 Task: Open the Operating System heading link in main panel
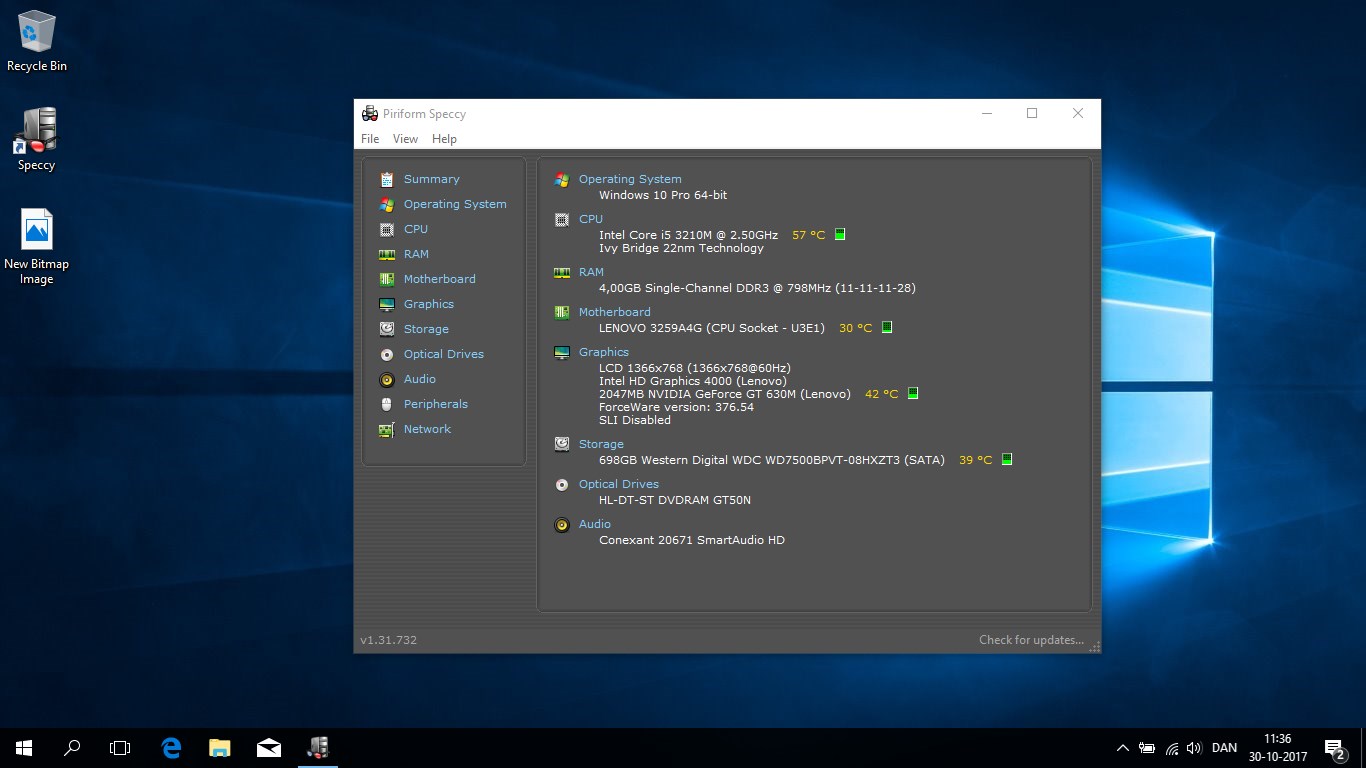click(630, 179)
